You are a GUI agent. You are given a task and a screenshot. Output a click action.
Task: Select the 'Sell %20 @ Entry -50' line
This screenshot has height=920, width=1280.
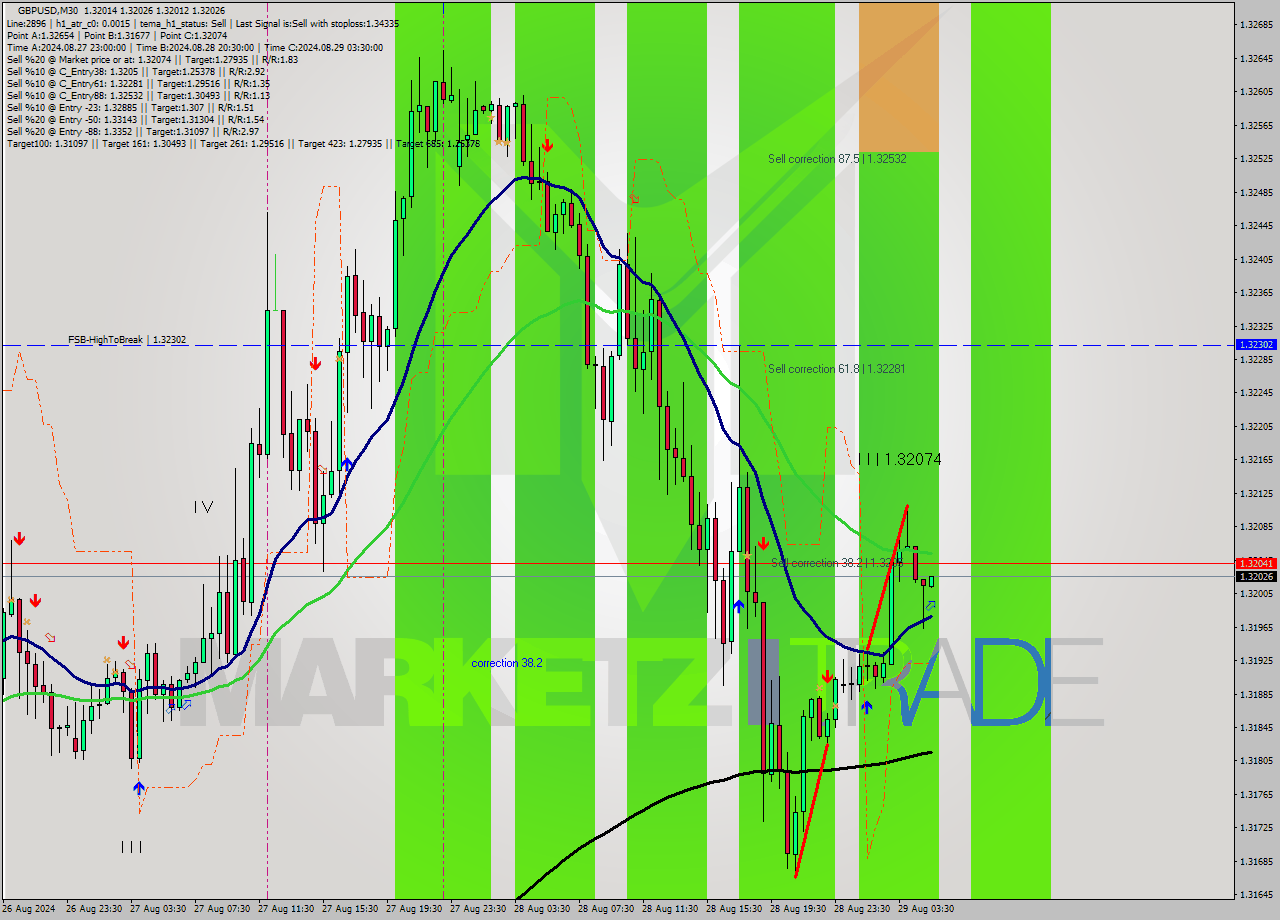(135, 120)
